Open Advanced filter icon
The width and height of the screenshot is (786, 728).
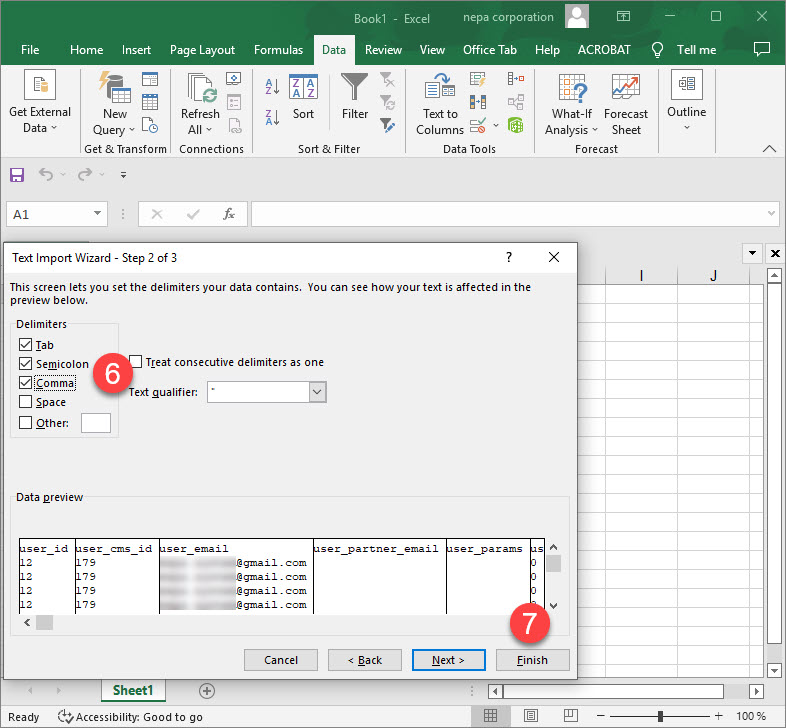click(x=387, y=125)
